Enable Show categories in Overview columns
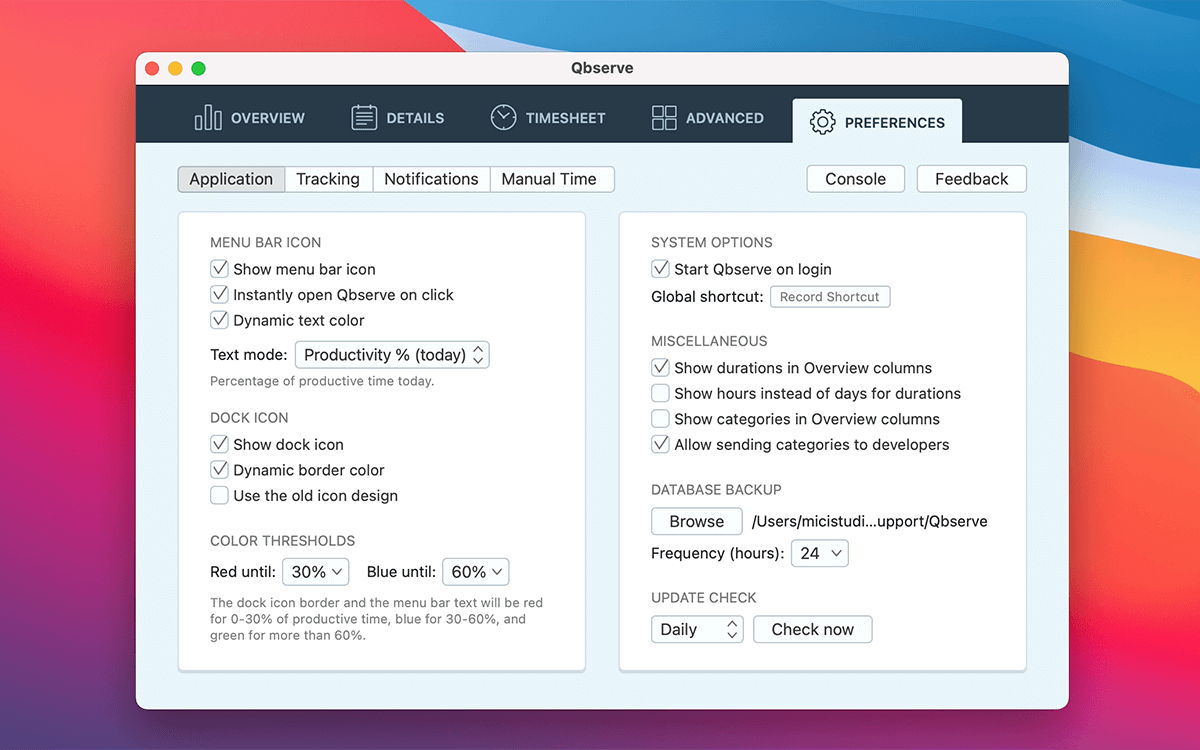Image resolution: width=1200 pixels, height=750 pixels. [x=660, y=419]
